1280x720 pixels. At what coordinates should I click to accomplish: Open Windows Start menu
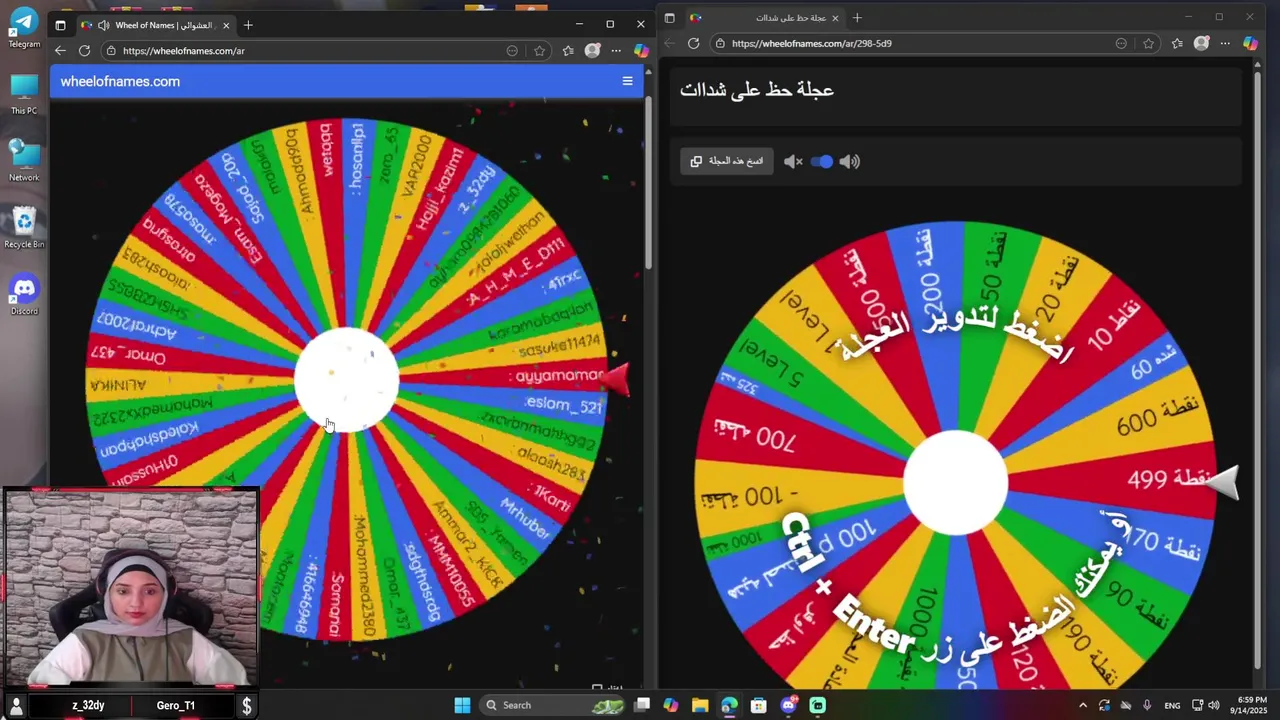click(x=462, y=705)
